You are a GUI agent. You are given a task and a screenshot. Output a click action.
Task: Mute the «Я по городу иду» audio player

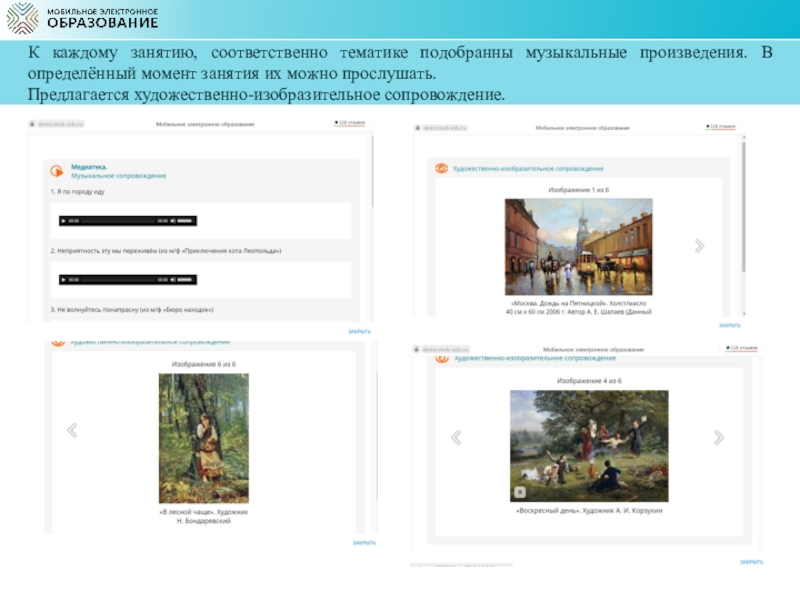[x=173, y=221]
